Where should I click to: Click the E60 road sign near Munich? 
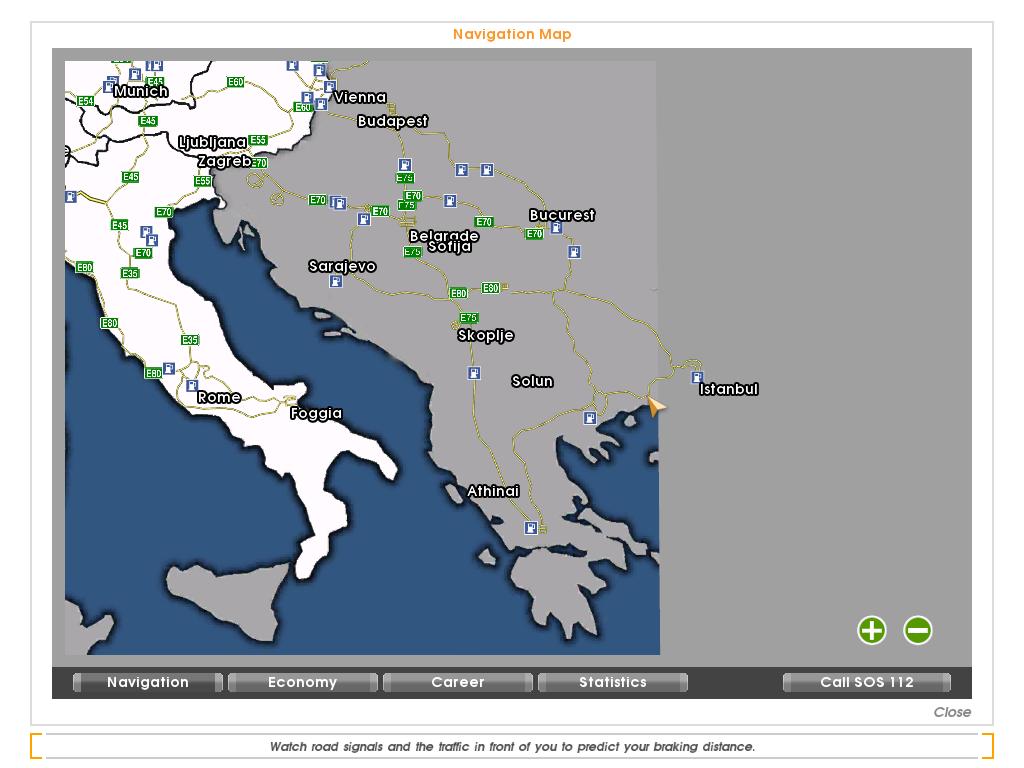pyautogui.click(x=235, y=82)
